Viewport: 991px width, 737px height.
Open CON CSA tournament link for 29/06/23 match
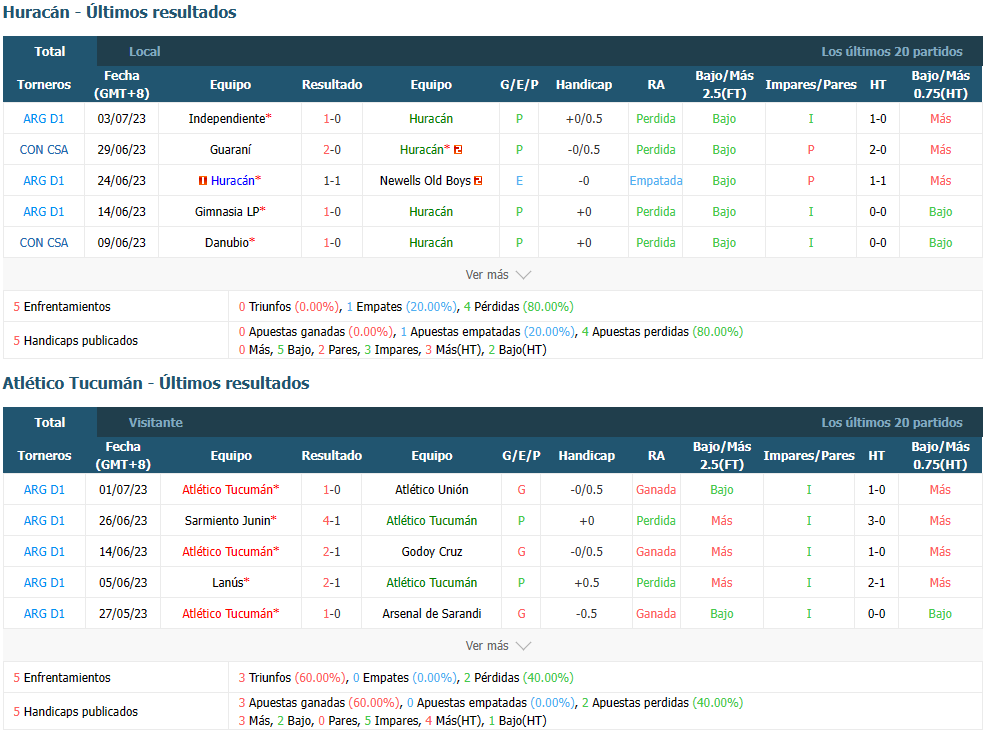click(44, 150)
